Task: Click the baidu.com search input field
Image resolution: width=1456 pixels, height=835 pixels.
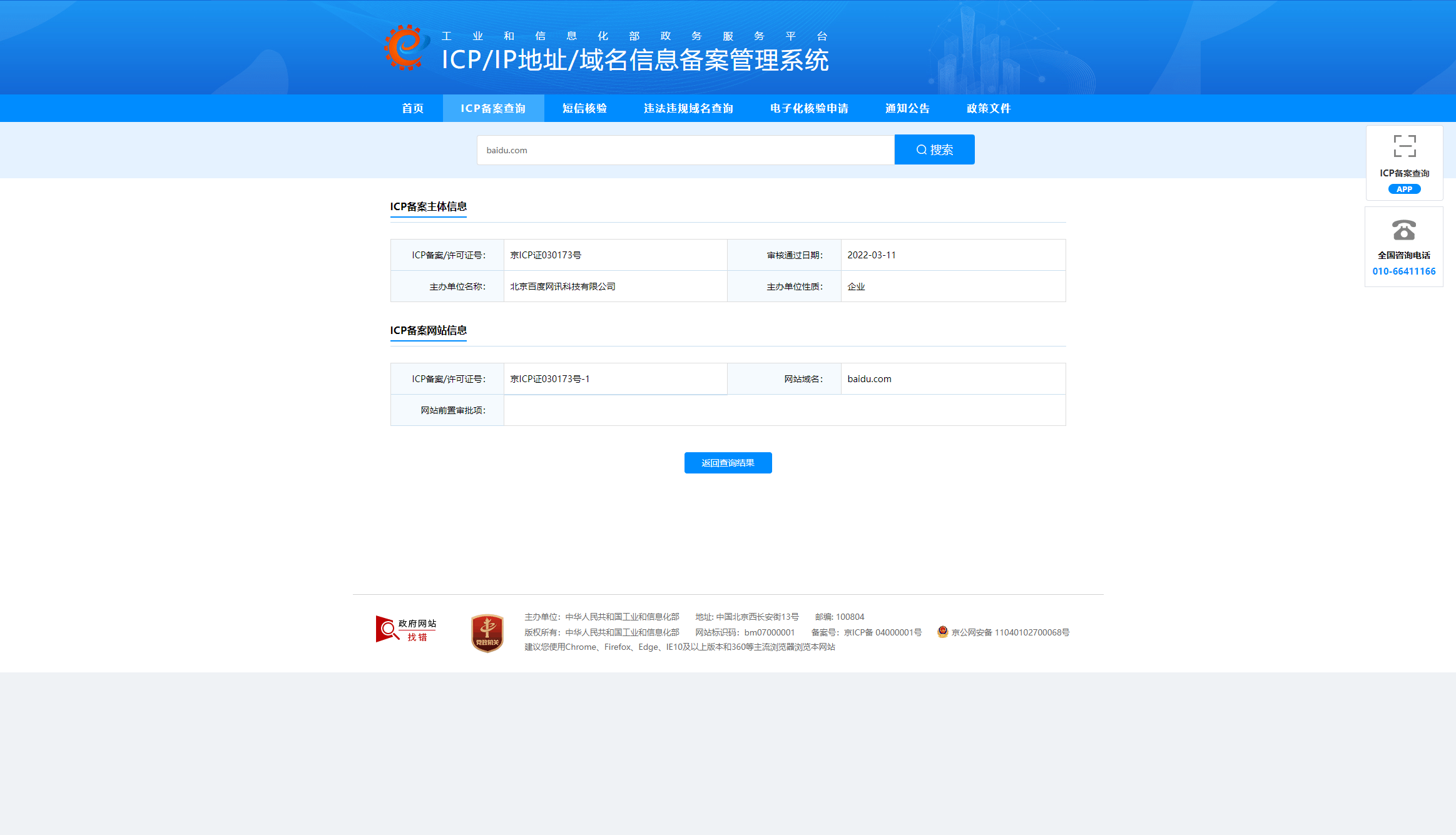Action: [x=685, y=150]
